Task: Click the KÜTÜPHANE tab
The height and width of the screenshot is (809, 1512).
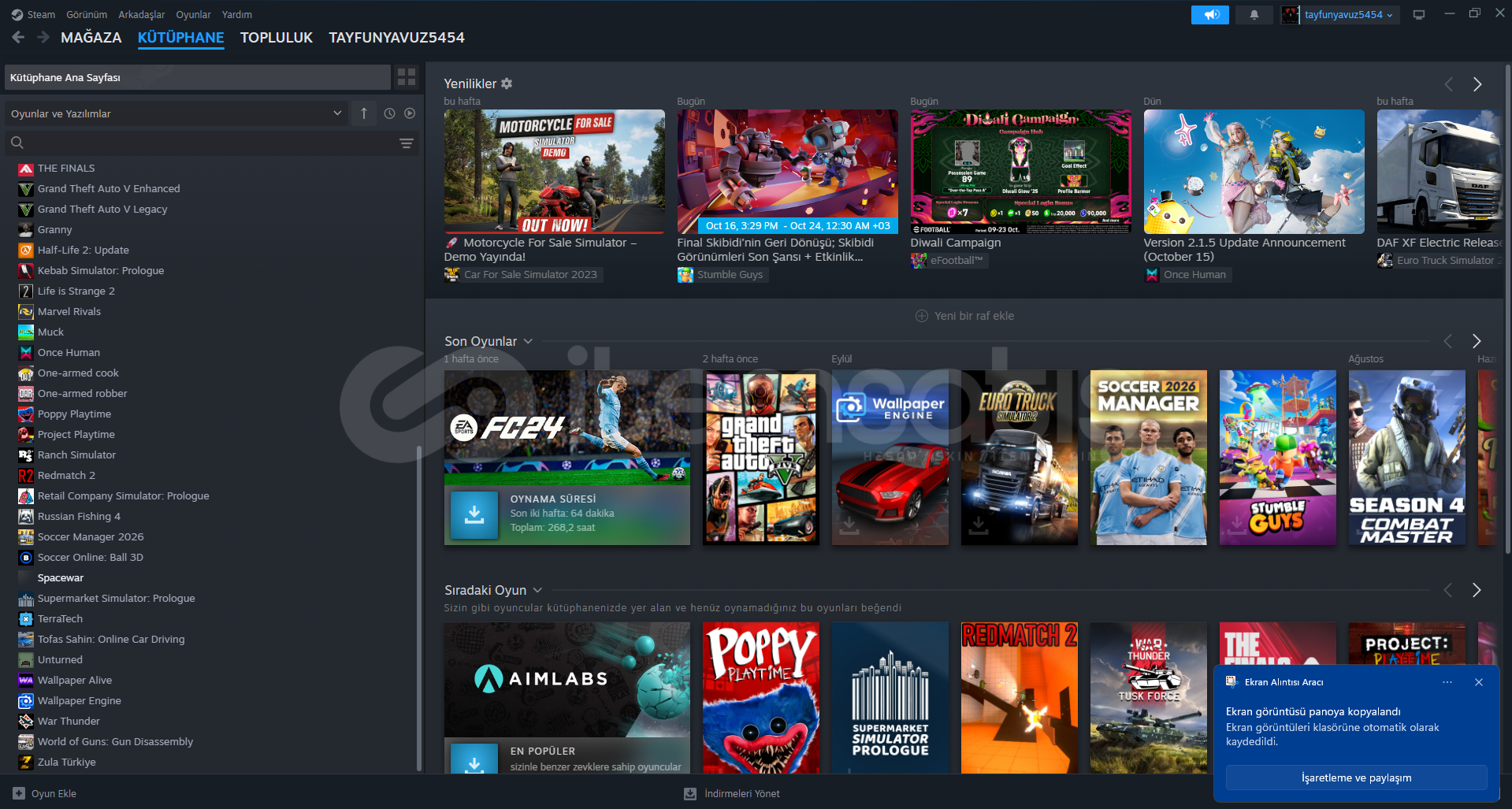Action: pos(181,38)
